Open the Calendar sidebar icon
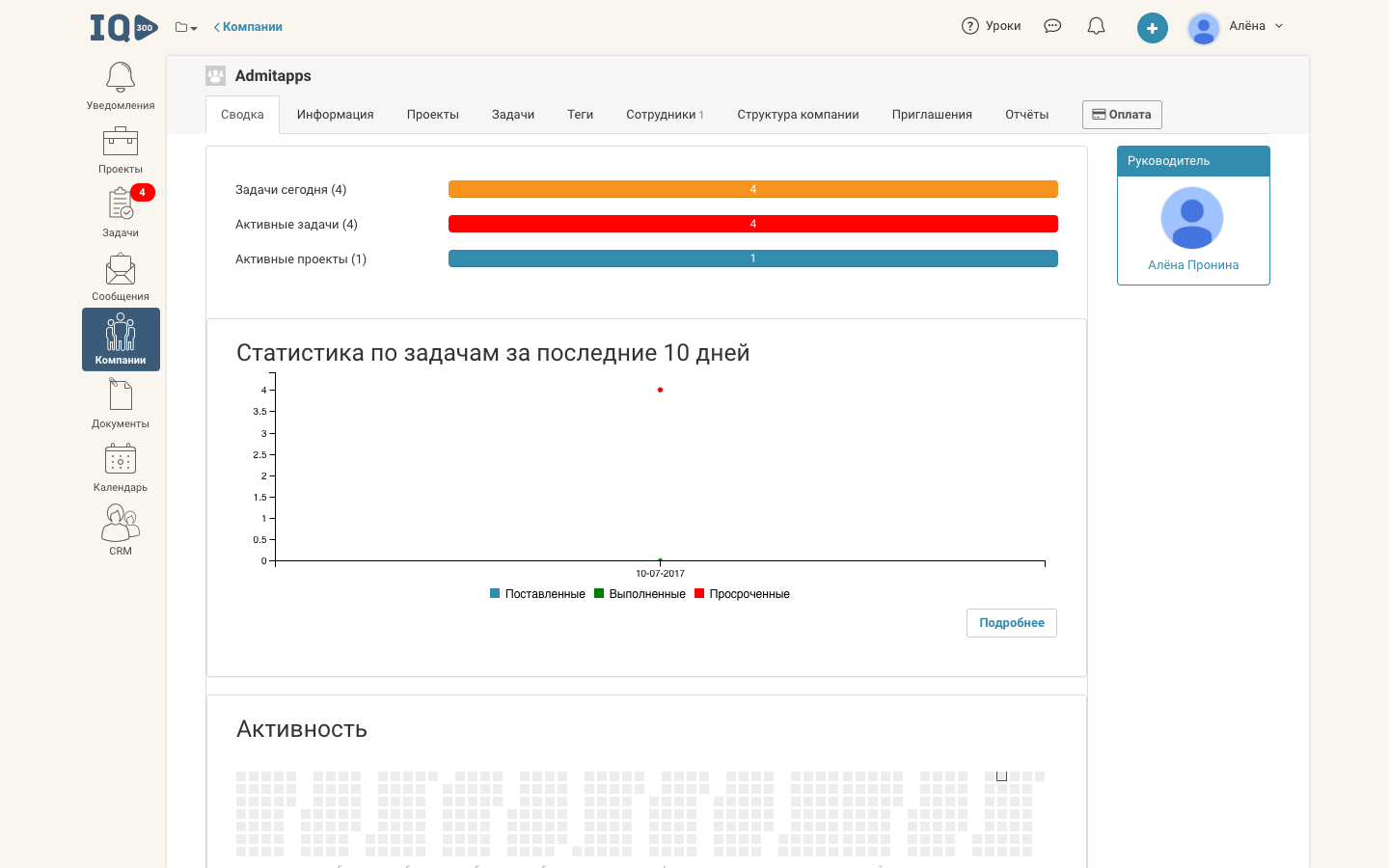Image resolution: width=1389 pixels, height=868 pixels. (x=121, y=467)
